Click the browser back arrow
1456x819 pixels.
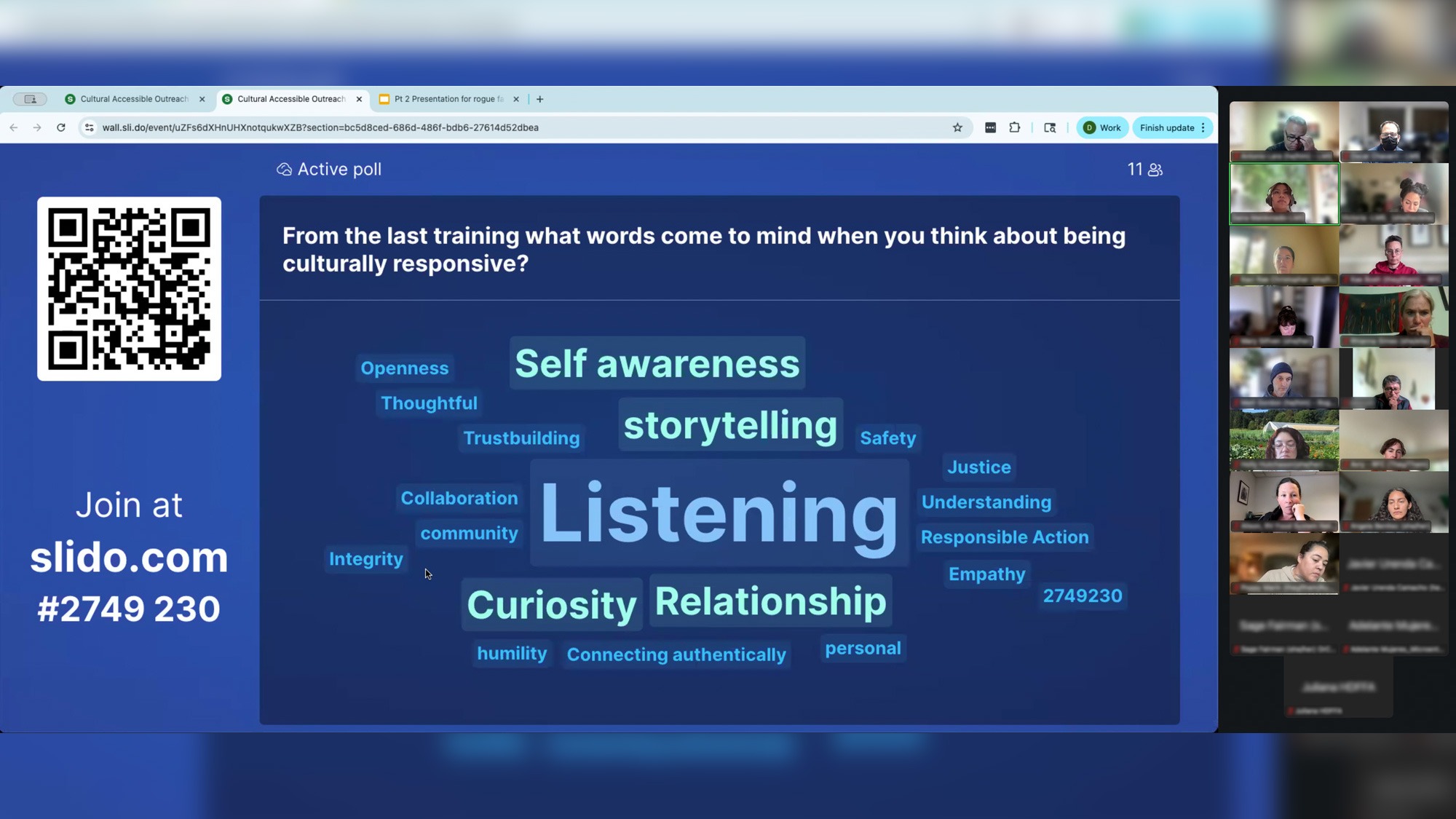[x=14, y=127]
